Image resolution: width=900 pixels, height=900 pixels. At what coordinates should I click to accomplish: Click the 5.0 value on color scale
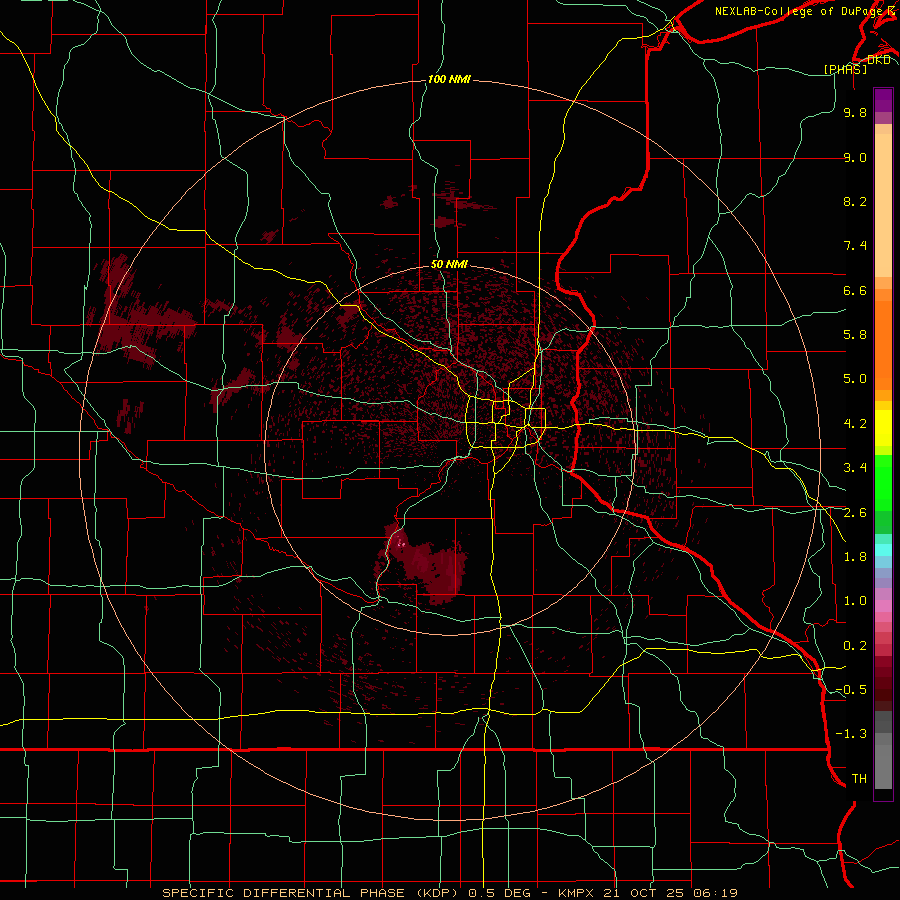pyautogui.click(x=855, y=379)
